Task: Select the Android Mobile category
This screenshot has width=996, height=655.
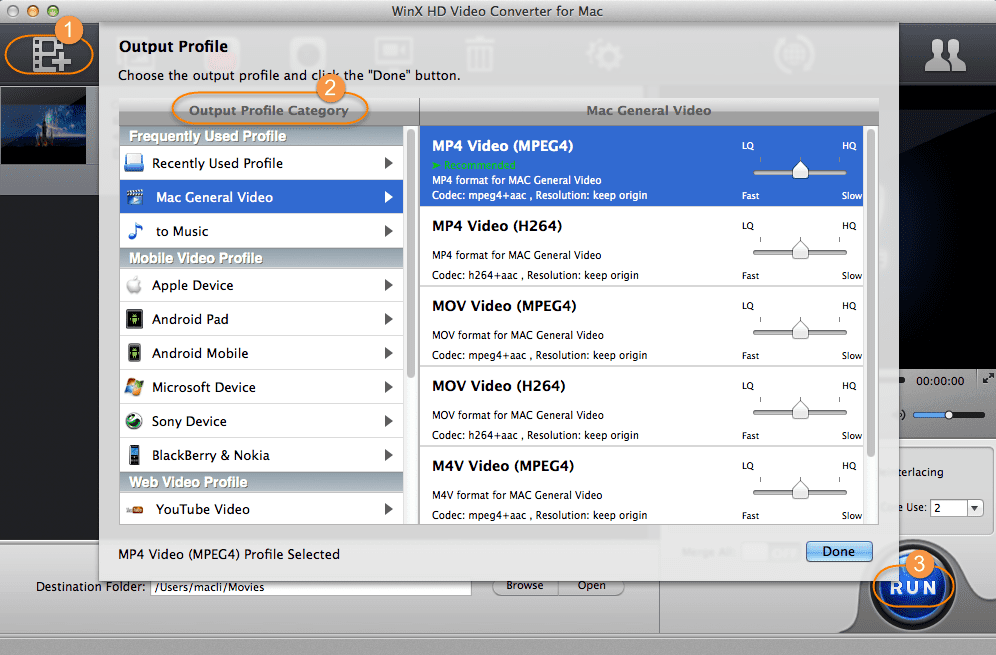Action: 200,353
